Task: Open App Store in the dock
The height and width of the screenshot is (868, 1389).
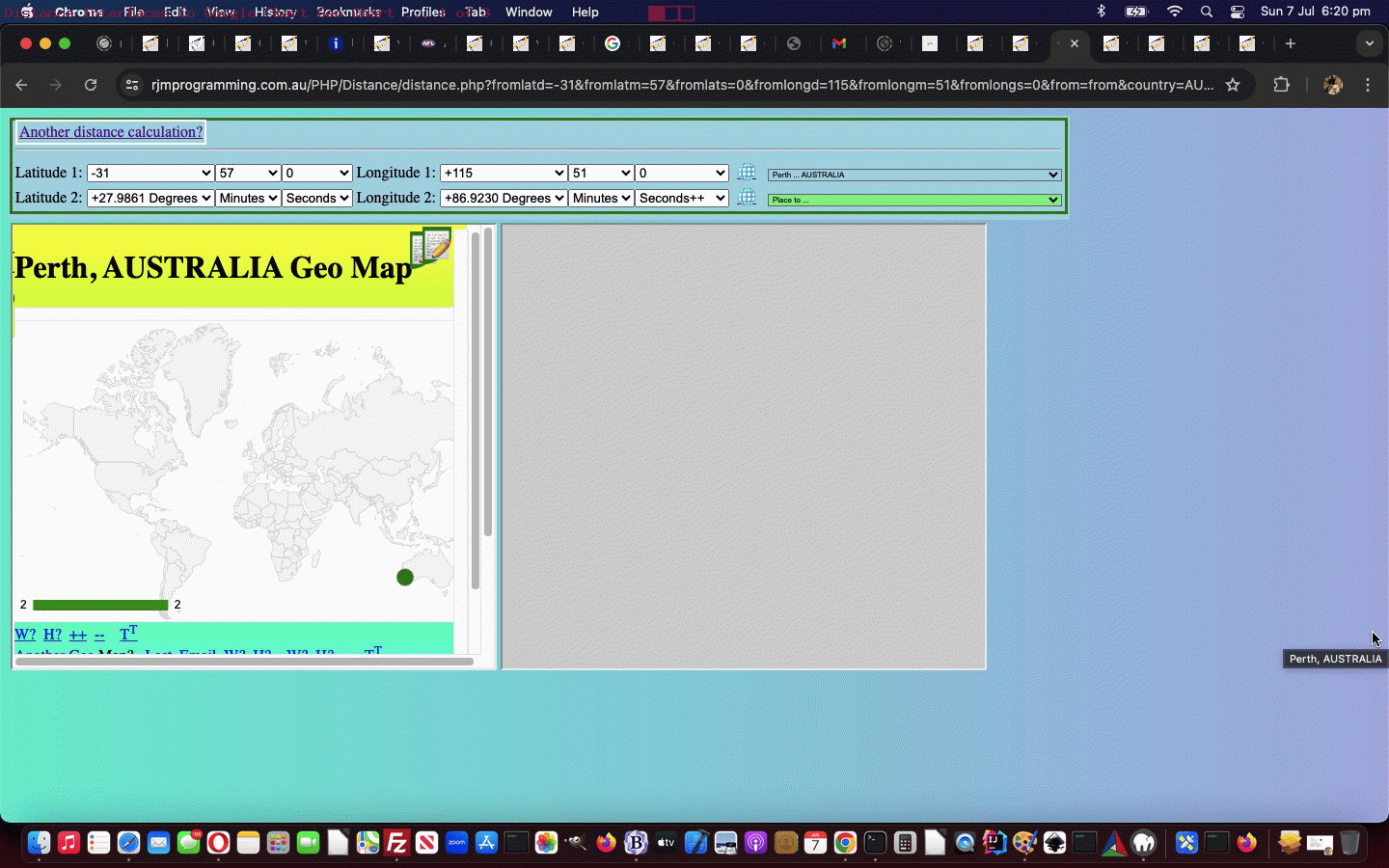Action: pyautogui.click(x=486, y=842)
